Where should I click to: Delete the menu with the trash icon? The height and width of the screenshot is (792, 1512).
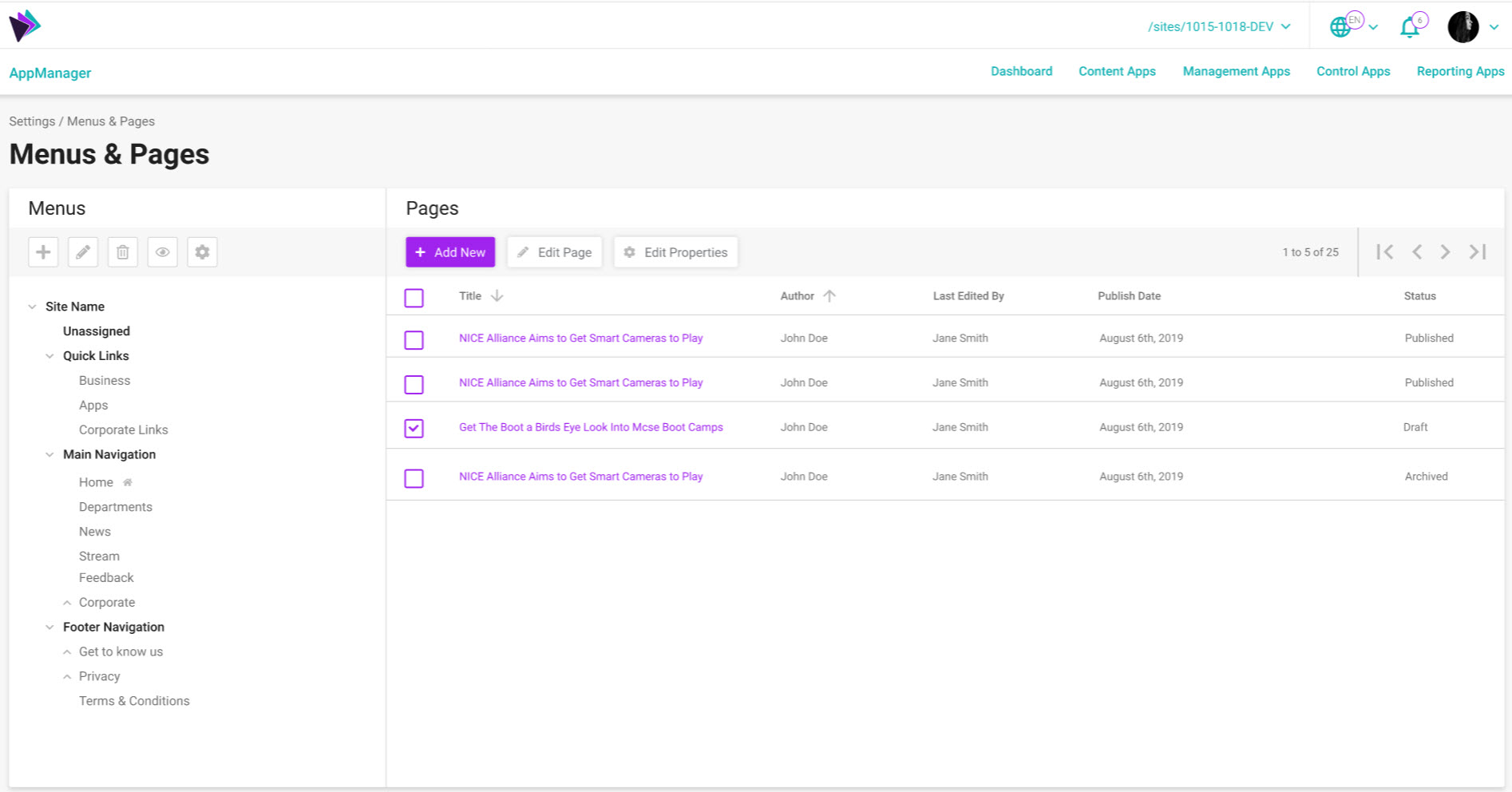pyautogui.click(x=123, y=252)
